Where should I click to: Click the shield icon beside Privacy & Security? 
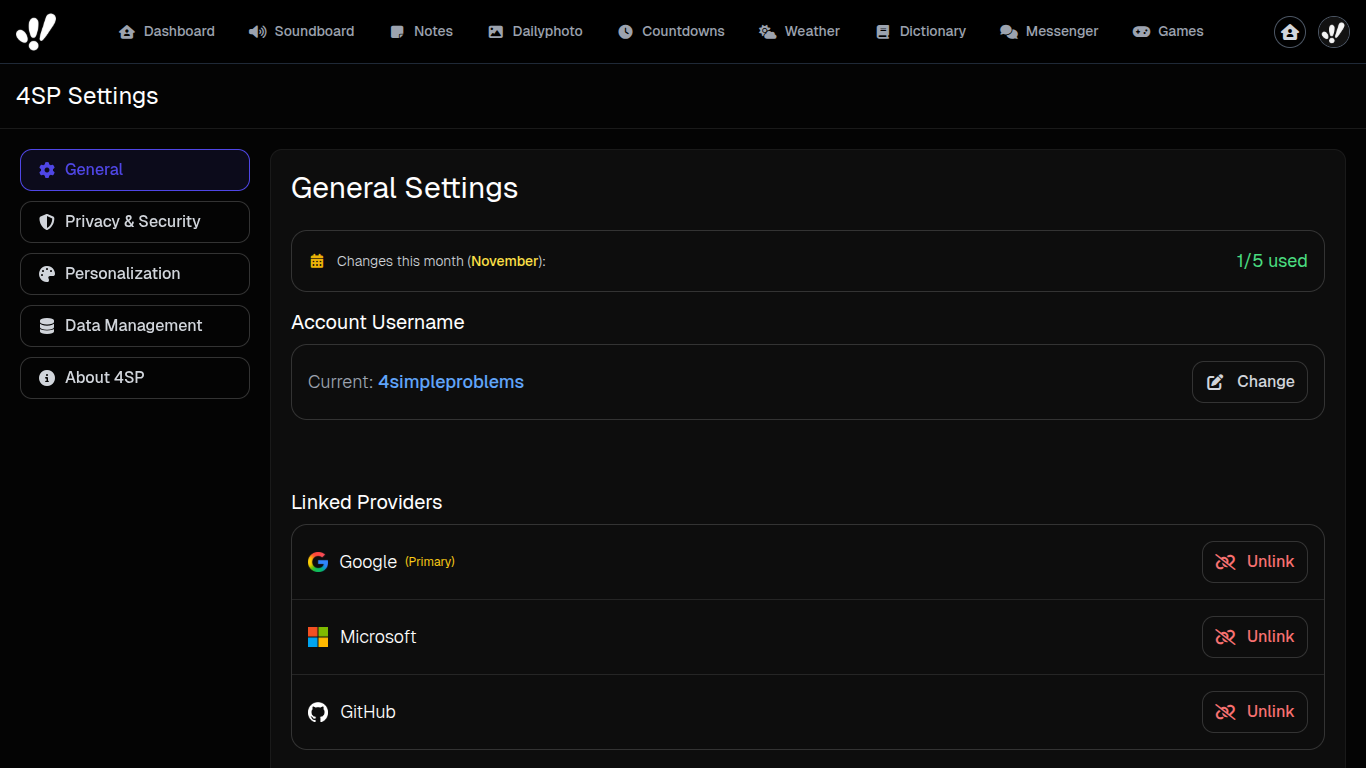click(47, 221)
